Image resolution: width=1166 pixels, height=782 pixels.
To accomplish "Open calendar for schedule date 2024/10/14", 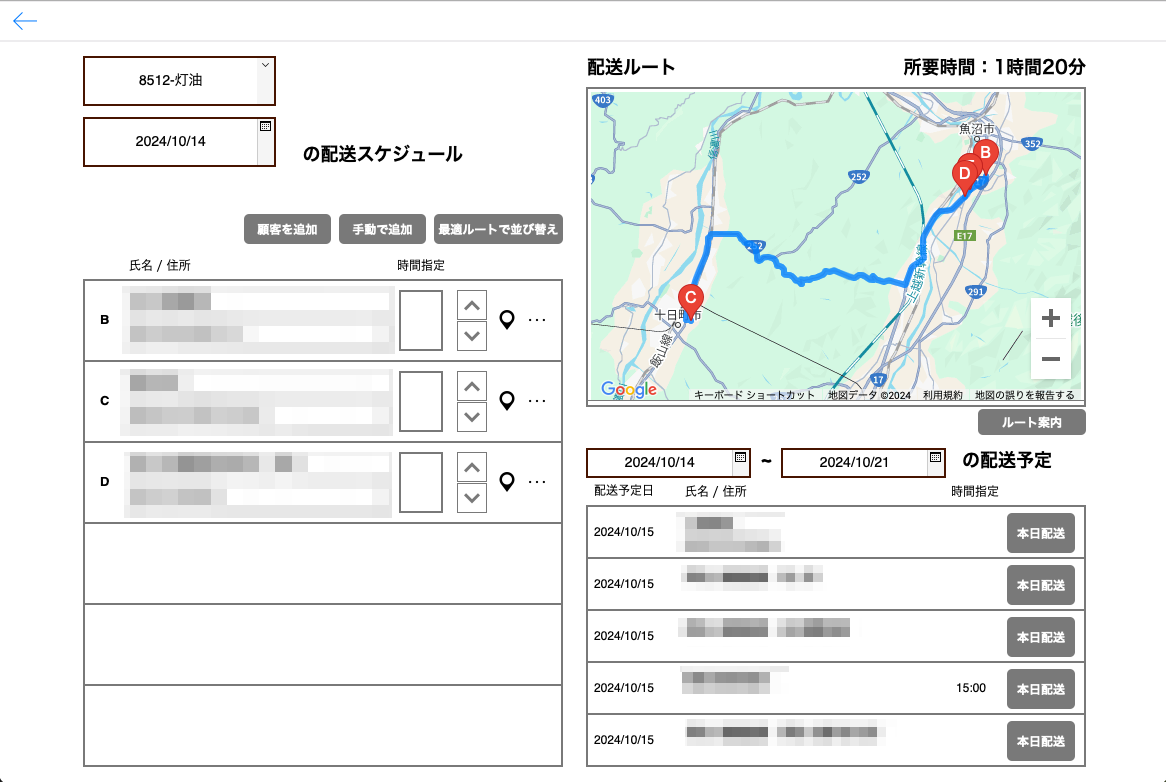I will click(x=265, y=126).
